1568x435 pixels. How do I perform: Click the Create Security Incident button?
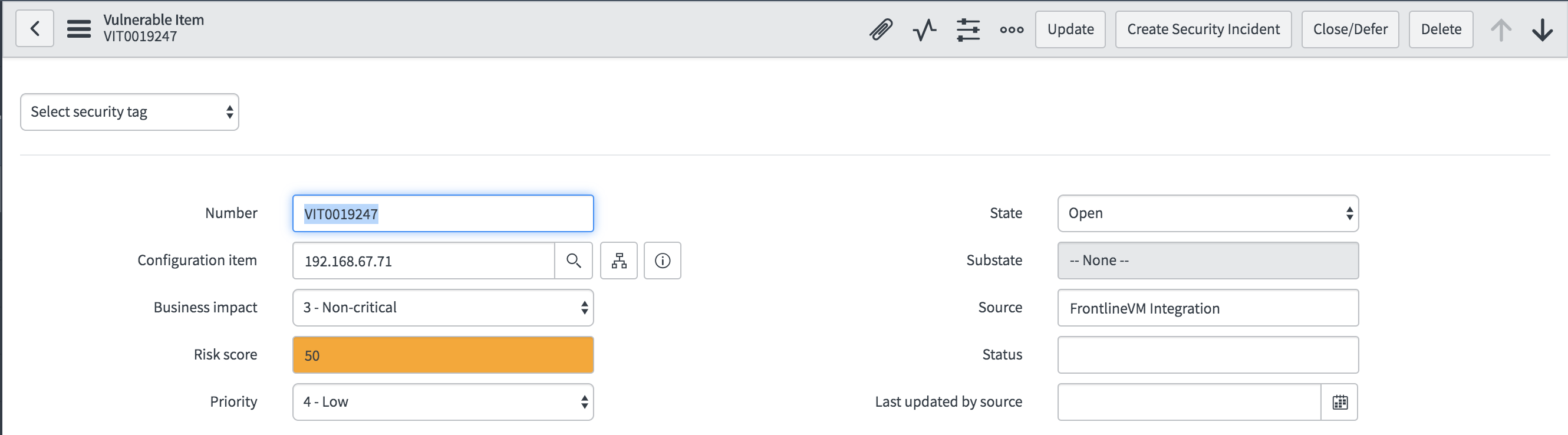click(x=1203, y=29)
